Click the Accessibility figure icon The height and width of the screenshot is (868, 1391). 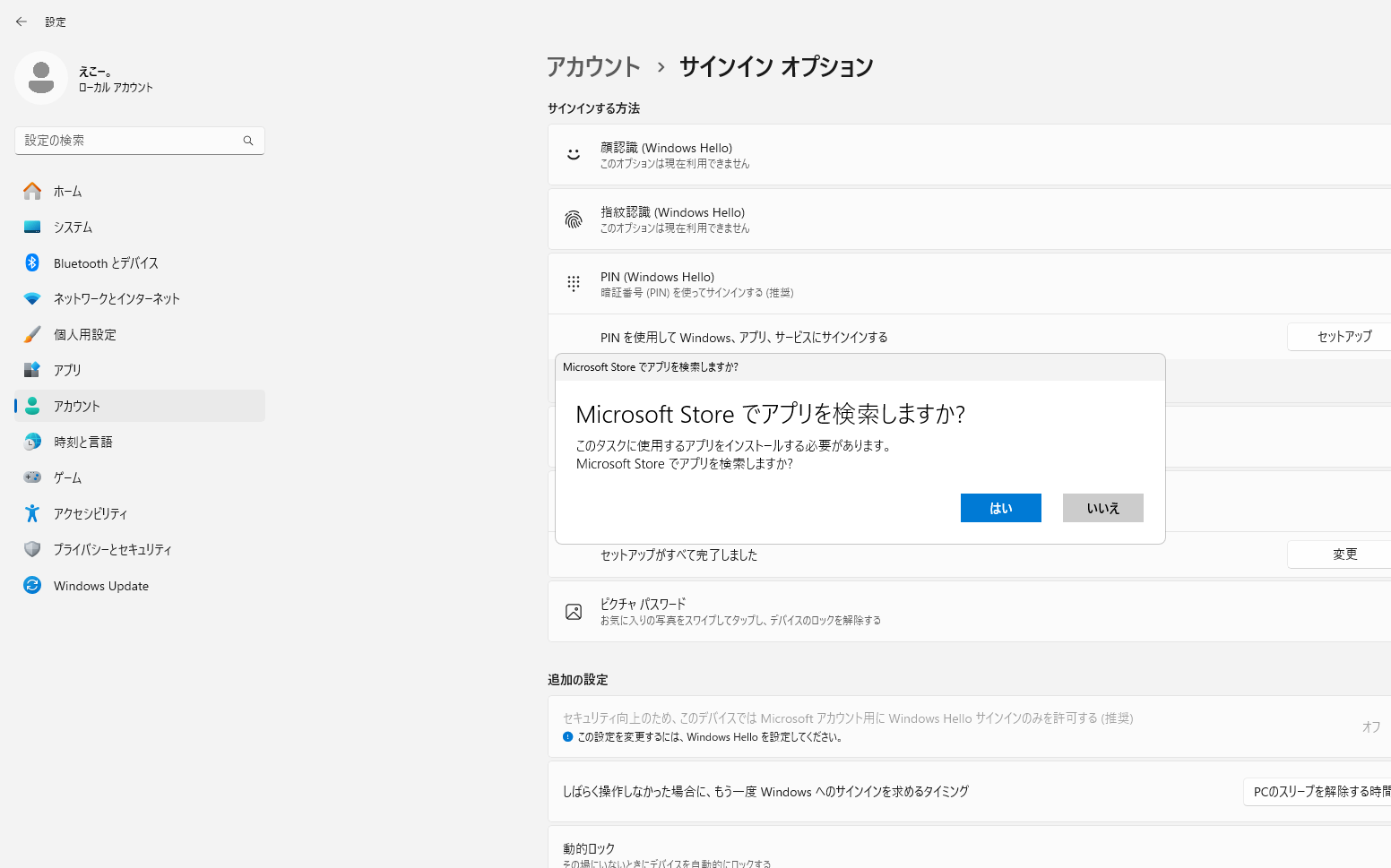click(32, 513)
